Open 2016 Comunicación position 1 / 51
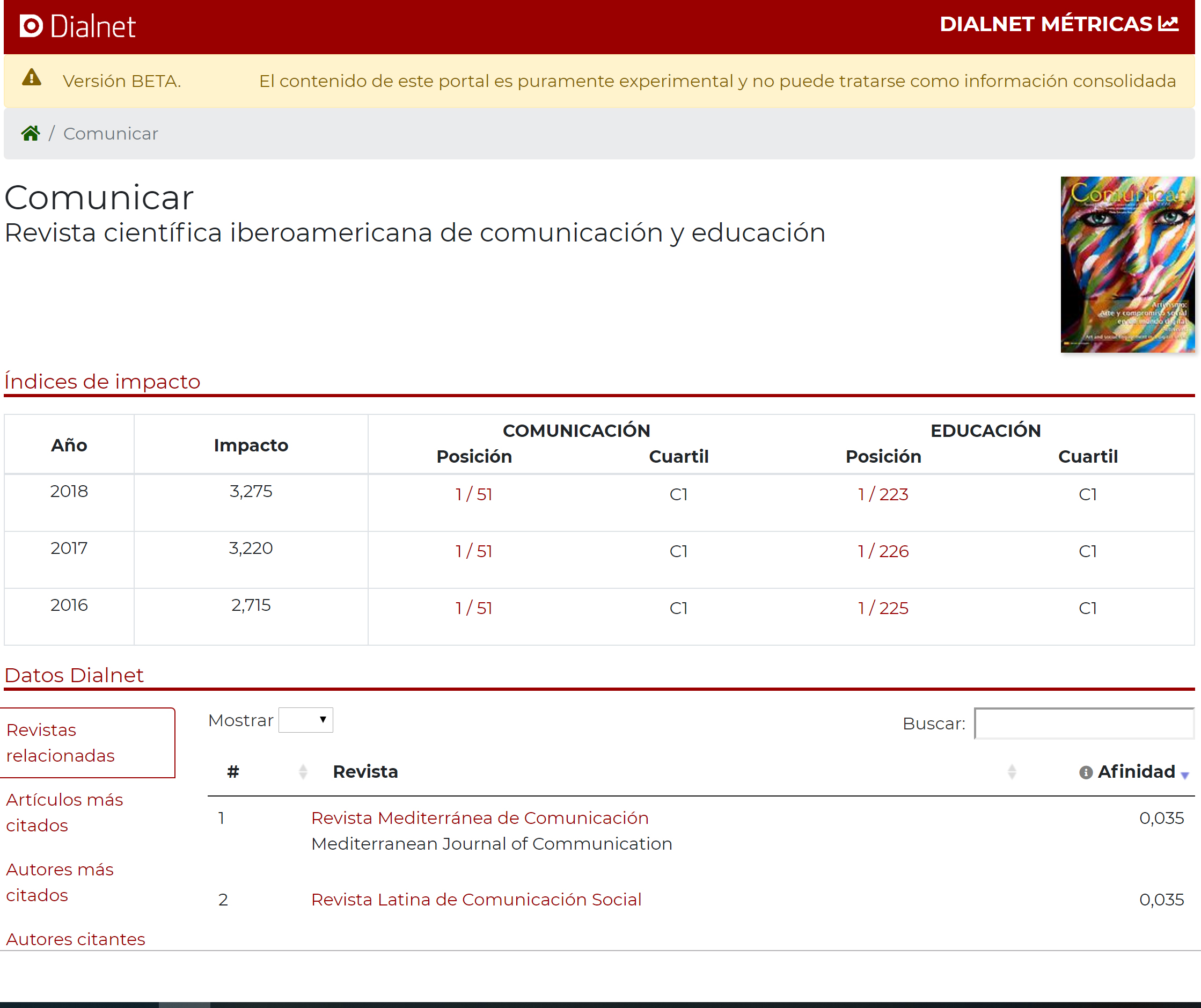This screenshot has height=1008, width=1201. tap(473, 608)
